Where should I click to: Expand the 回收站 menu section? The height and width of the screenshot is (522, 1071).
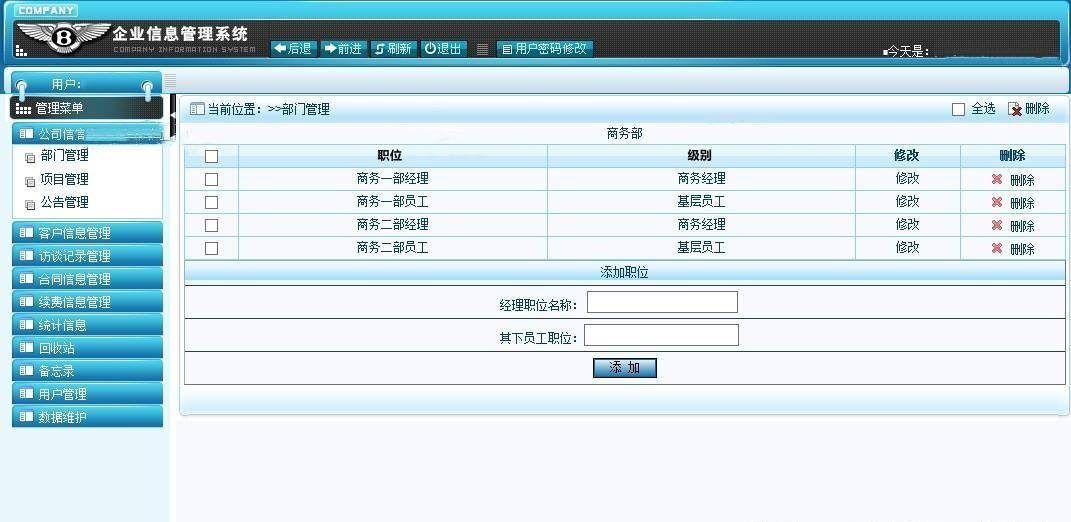click(87, 348)
